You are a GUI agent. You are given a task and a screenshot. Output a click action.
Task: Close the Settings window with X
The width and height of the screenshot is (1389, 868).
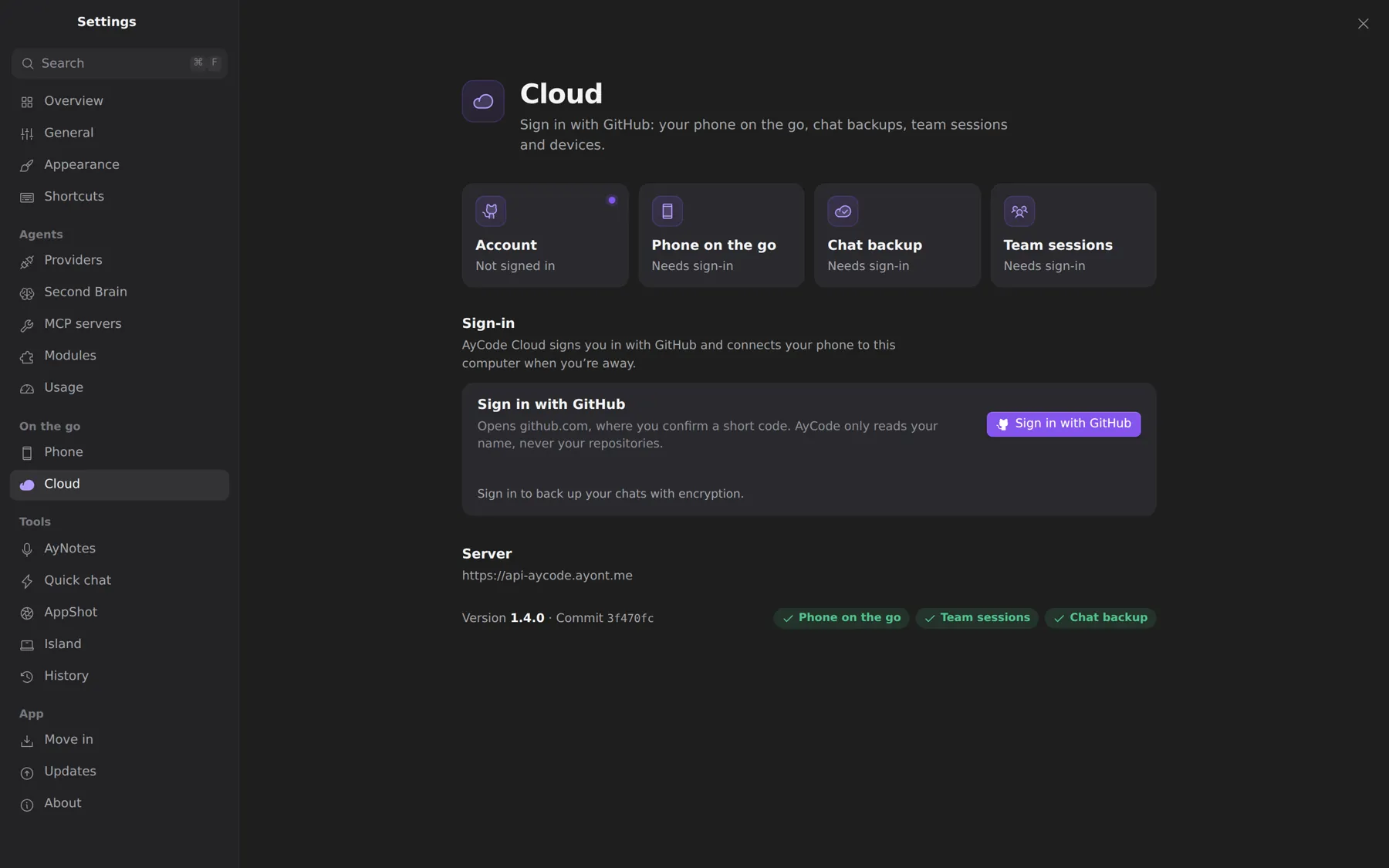1363,24
